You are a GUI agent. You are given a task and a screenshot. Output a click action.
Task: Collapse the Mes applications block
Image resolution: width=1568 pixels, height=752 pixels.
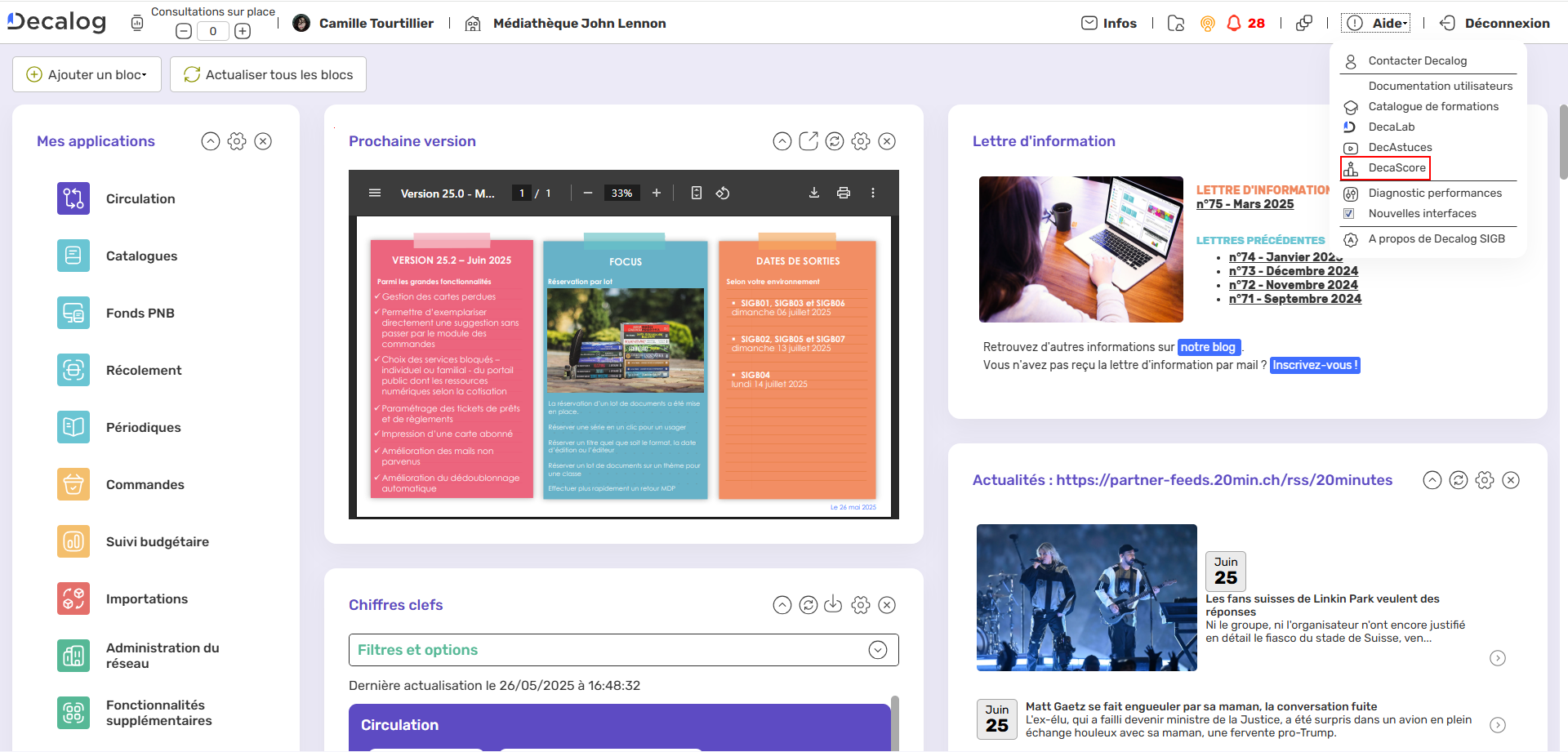[x=211, y=141]
